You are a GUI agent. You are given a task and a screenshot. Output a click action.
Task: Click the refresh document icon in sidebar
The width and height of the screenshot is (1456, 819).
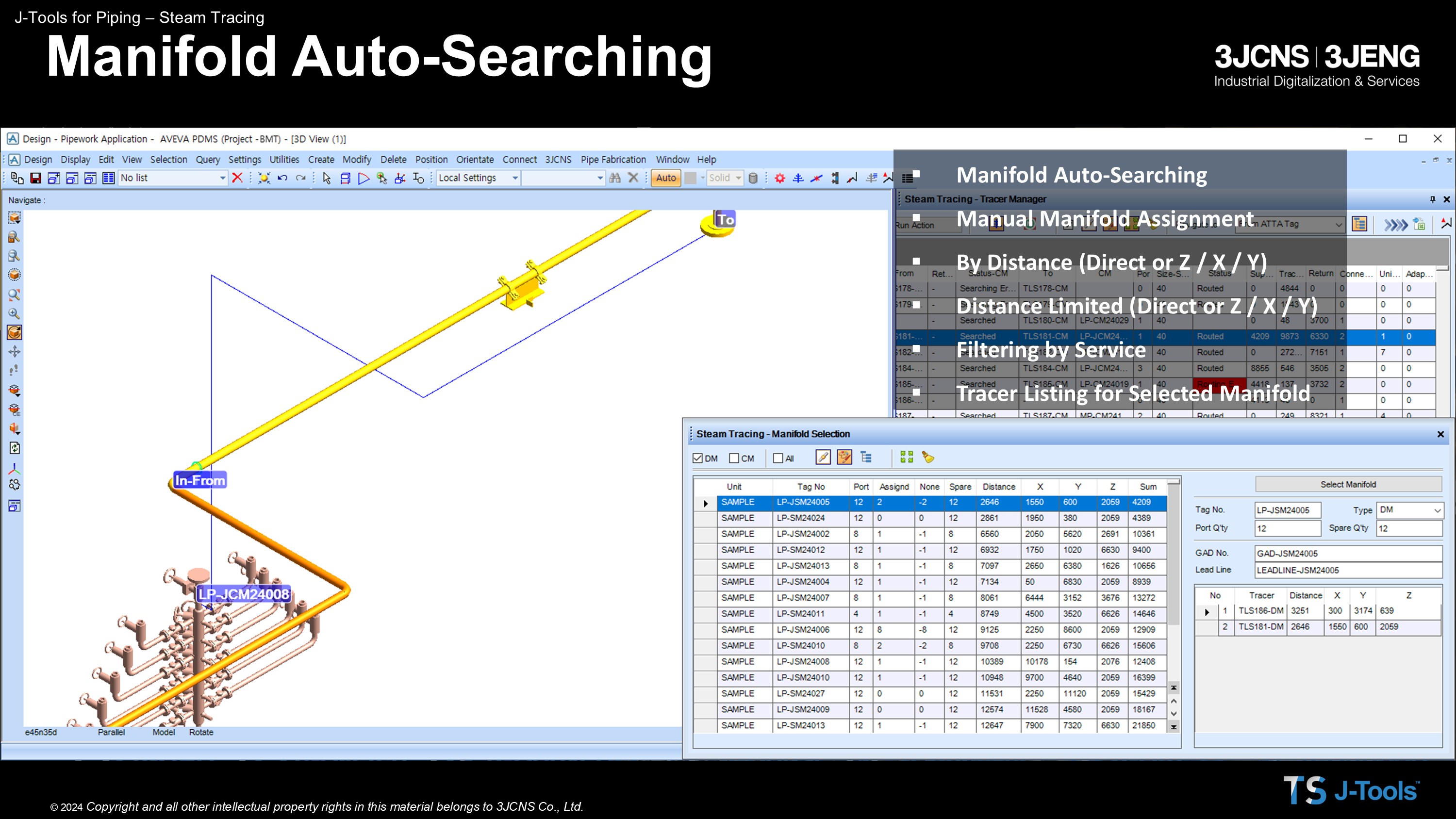(14, 448)
